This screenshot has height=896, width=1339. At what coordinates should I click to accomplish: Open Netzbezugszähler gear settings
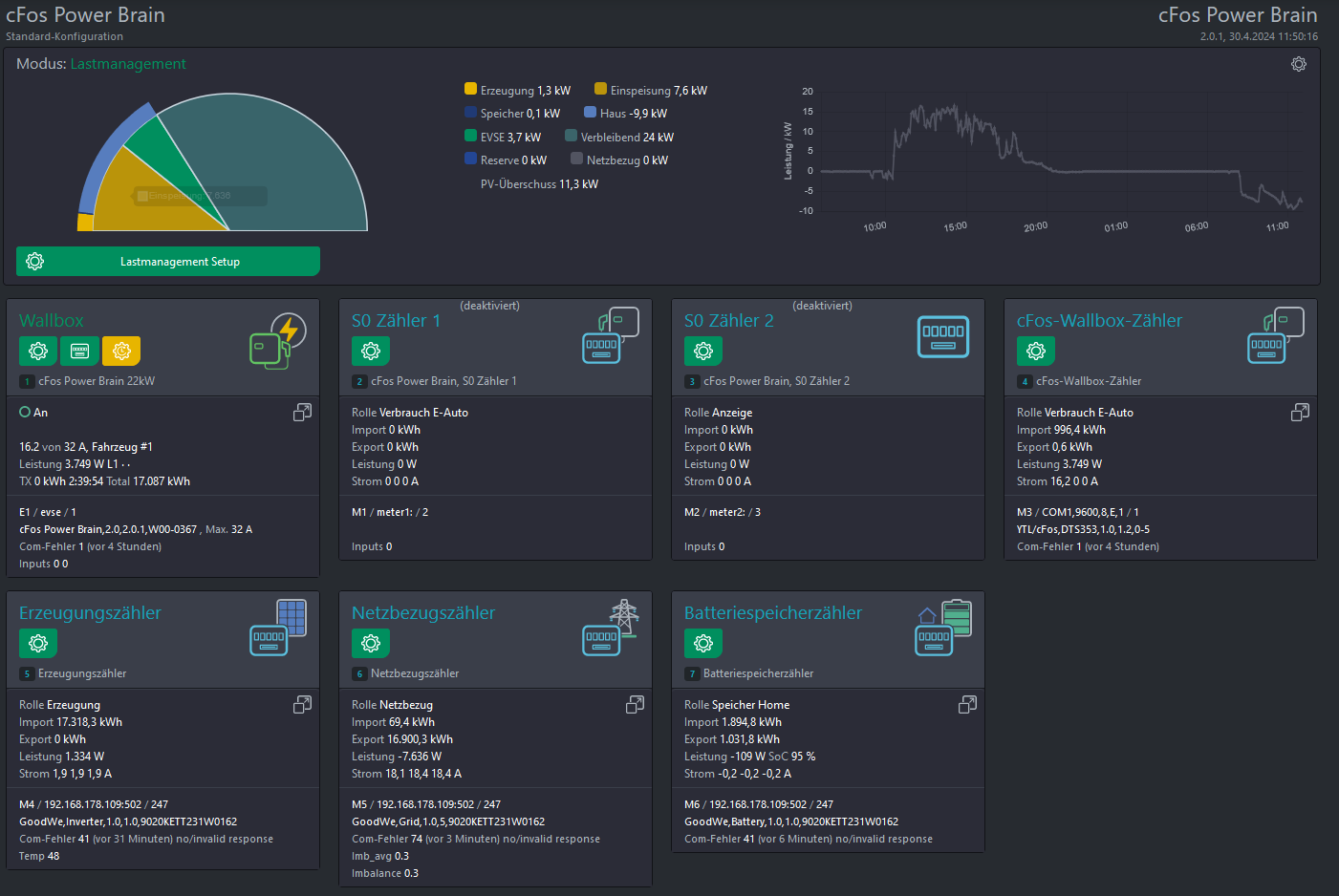tap(371, 643)
